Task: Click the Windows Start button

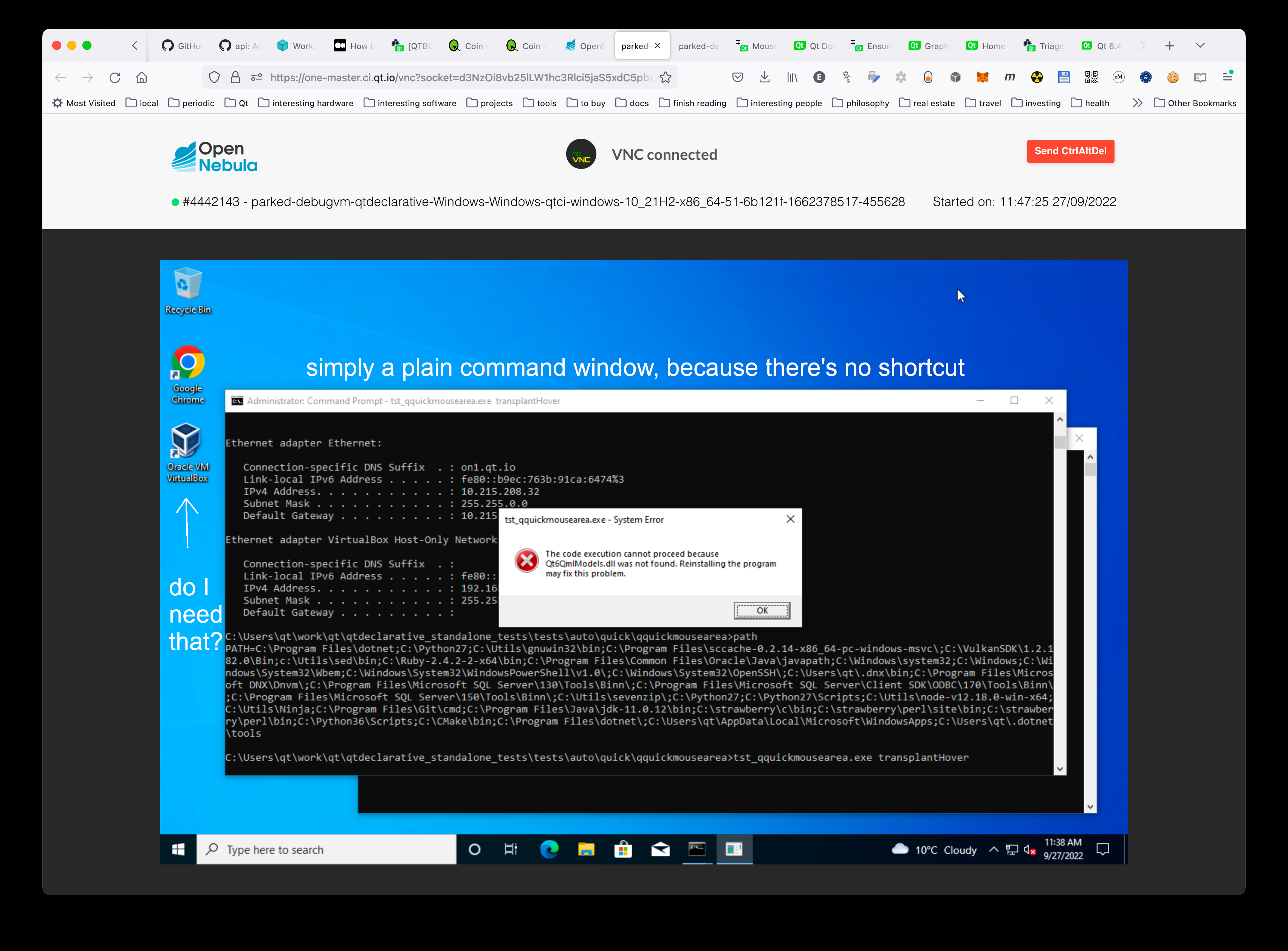Action: click(178, 849)
